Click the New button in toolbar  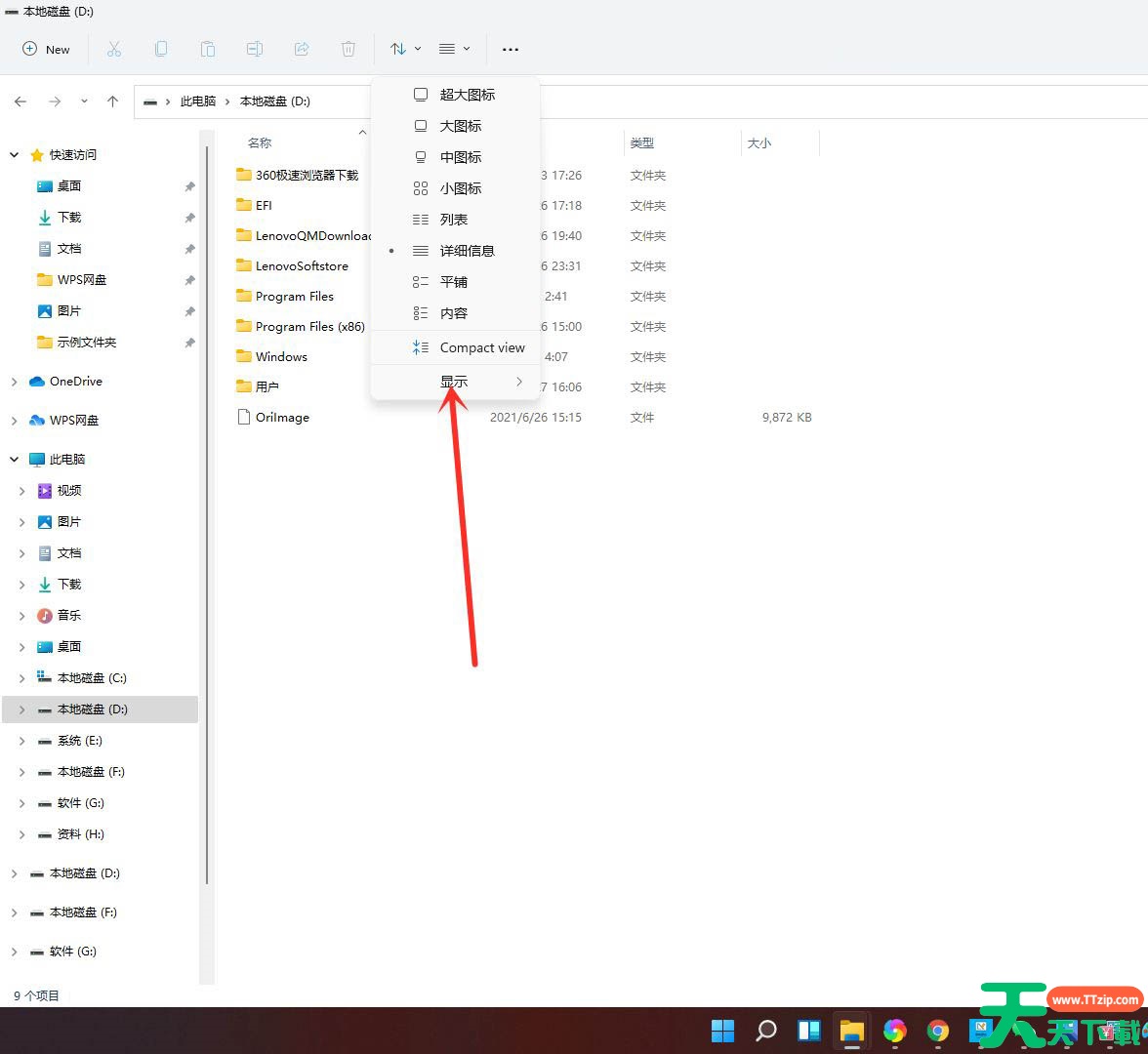point(46,49)
